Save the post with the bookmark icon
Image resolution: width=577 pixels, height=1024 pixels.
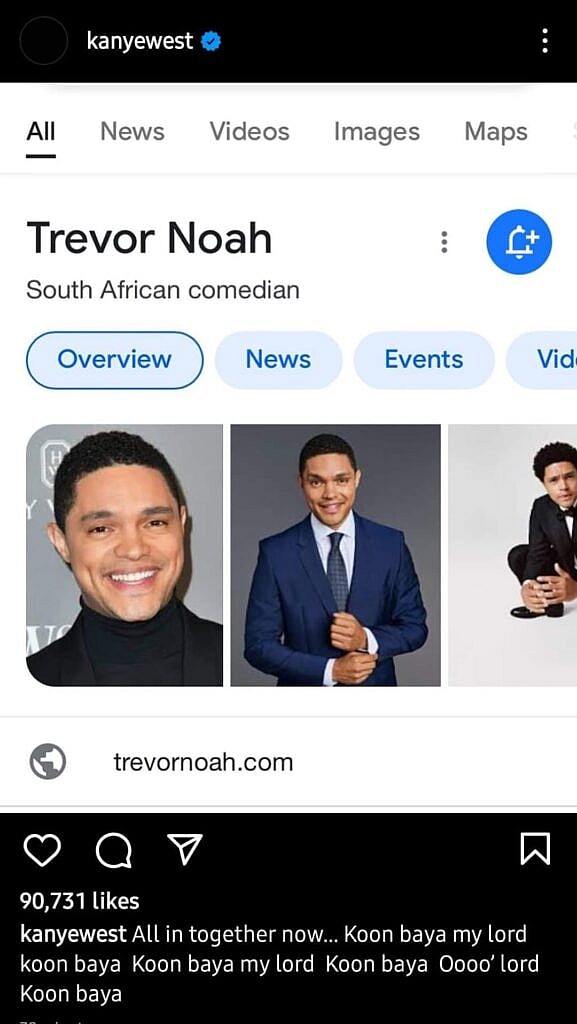pos(535,849)
